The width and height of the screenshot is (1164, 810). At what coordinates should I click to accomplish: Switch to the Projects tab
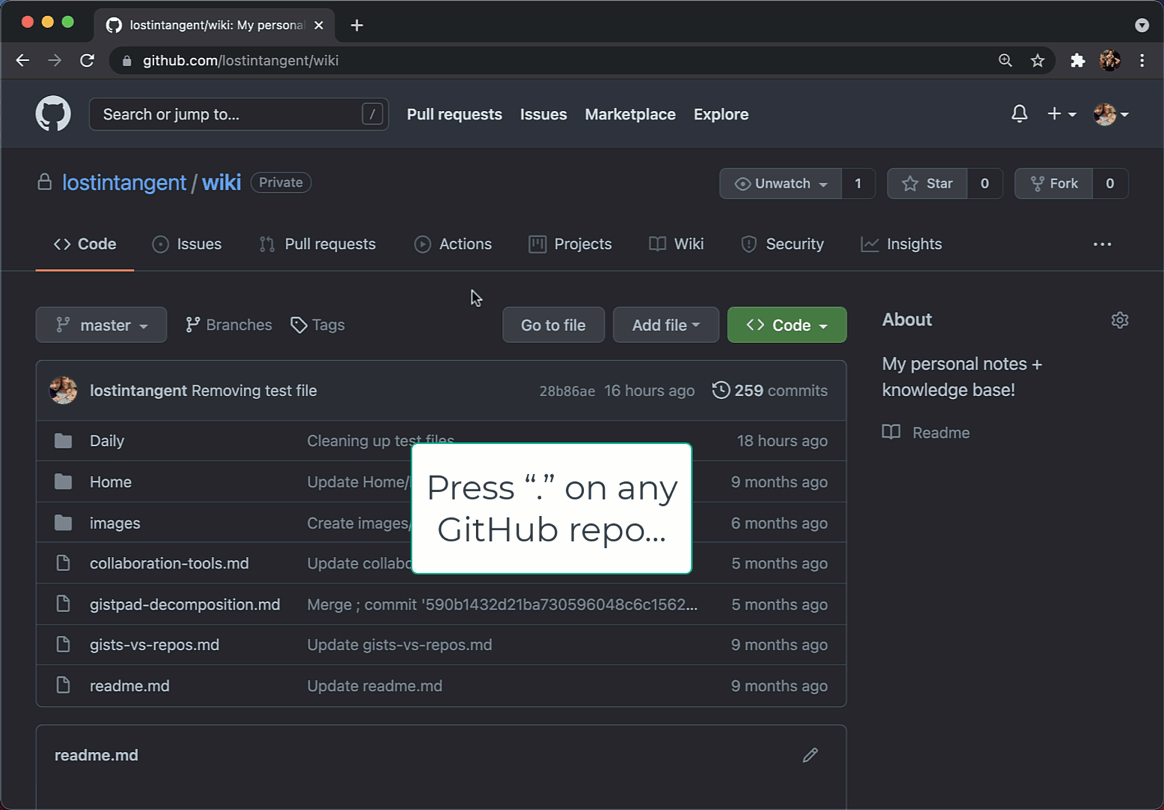[x=570, y=244]
